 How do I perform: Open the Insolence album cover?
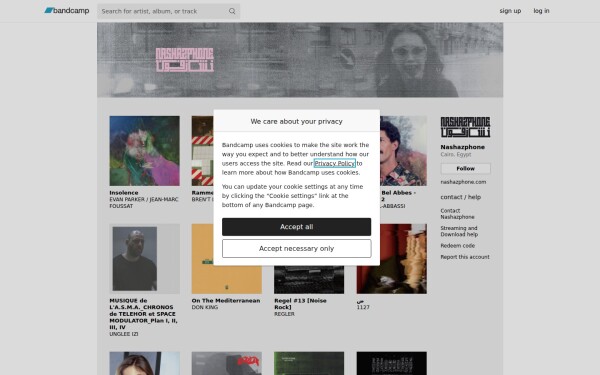(x=144, y=151)
